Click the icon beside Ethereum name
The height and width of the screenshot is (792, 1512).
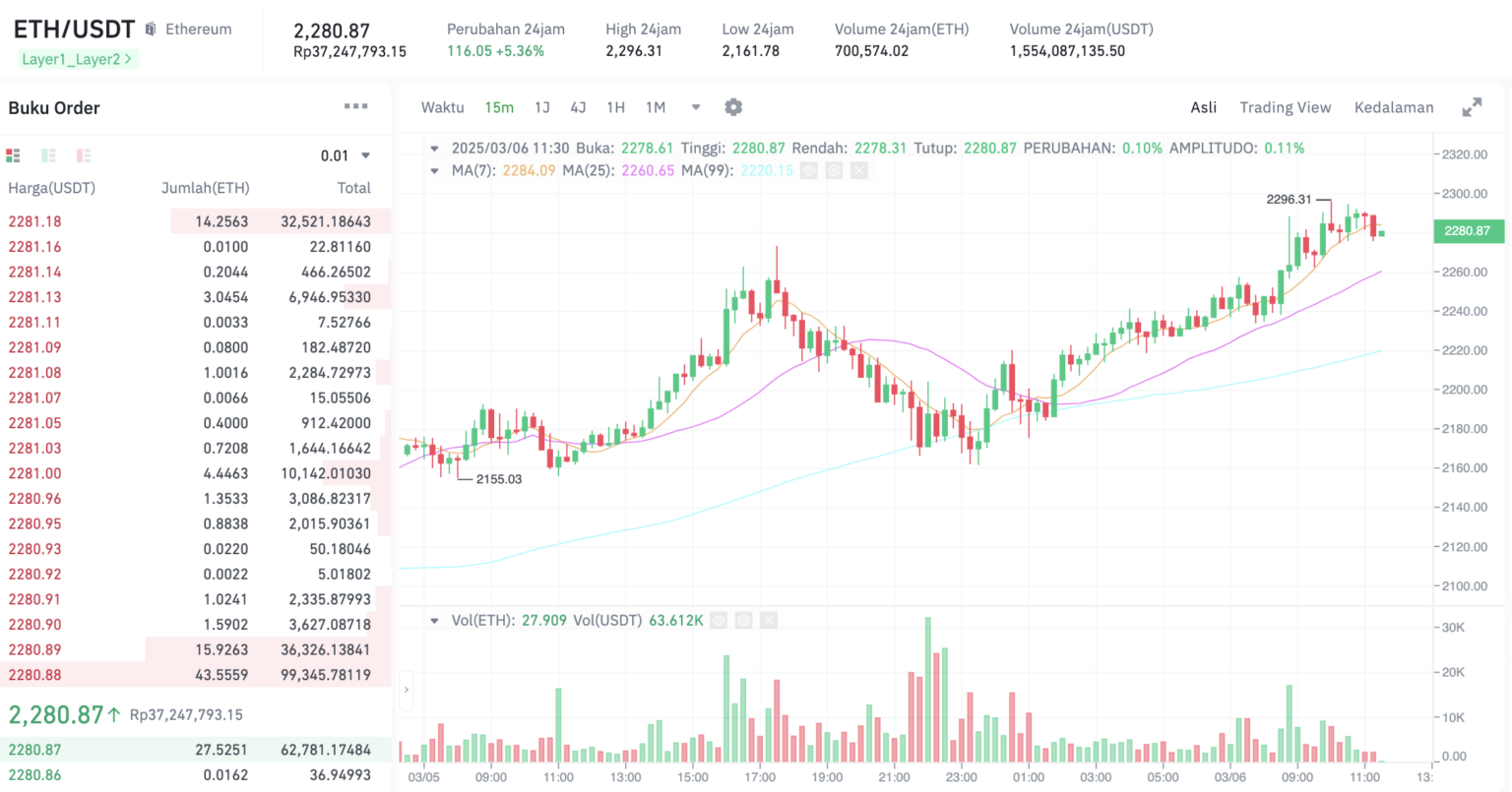click(x=151, y=30)
